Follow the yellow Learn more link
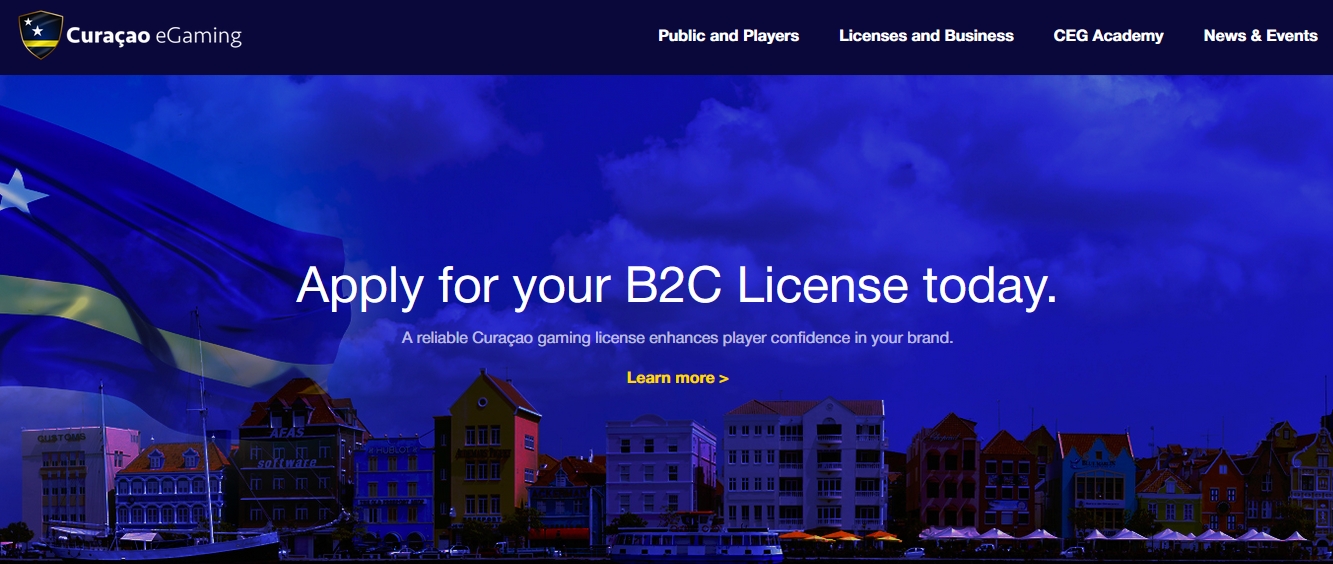1333x564 pixels. point(677,378)
